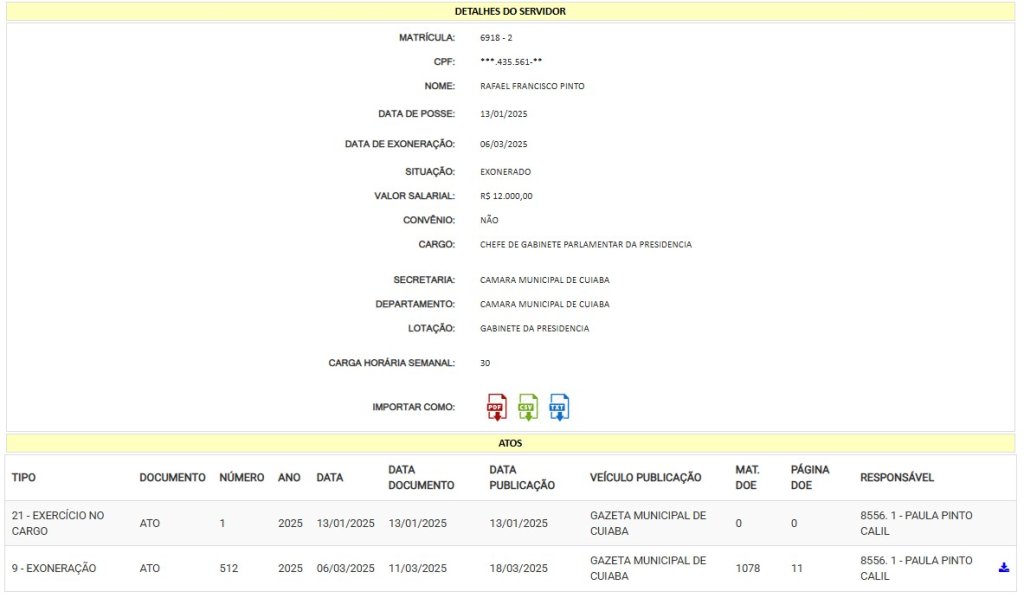Click the 18/03/2025 publication date cell
The image size is (1024, 598).
tap(519, 568)
